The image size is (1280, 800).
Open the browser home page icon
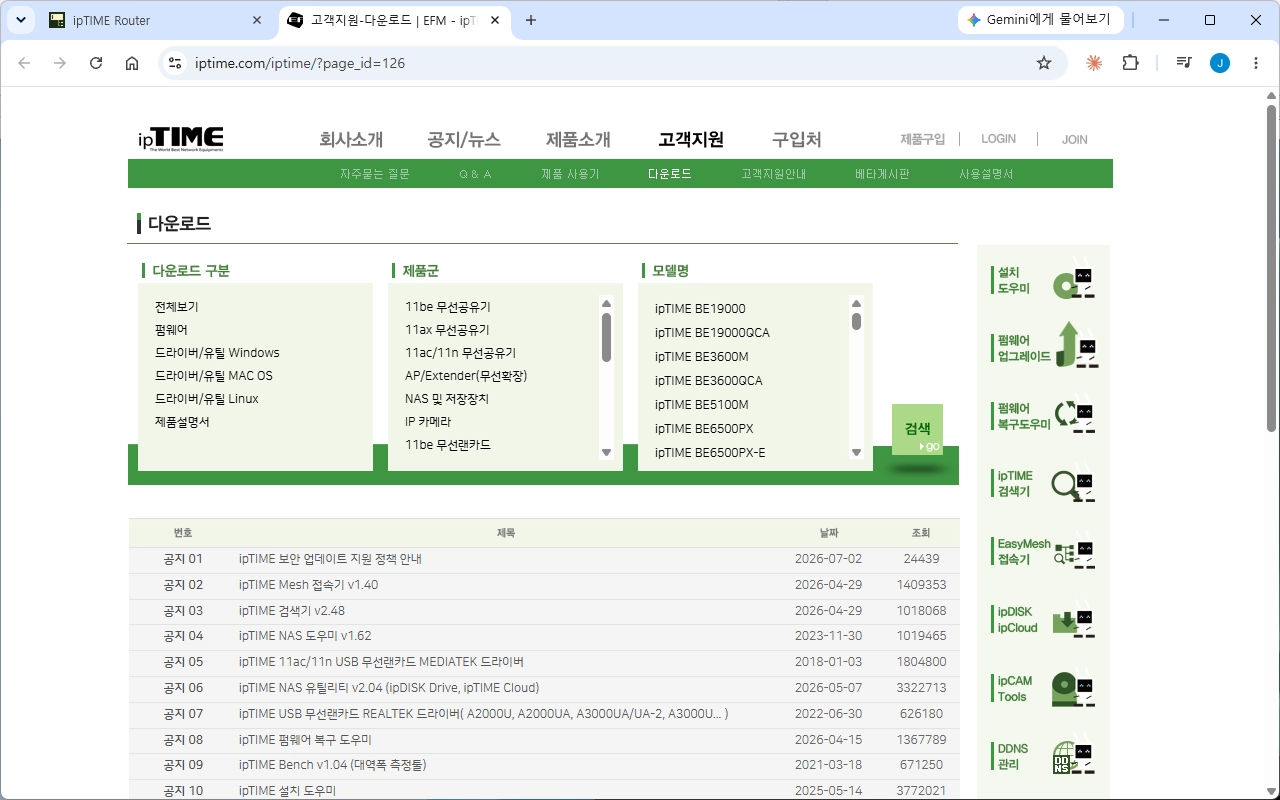(132, 63)
